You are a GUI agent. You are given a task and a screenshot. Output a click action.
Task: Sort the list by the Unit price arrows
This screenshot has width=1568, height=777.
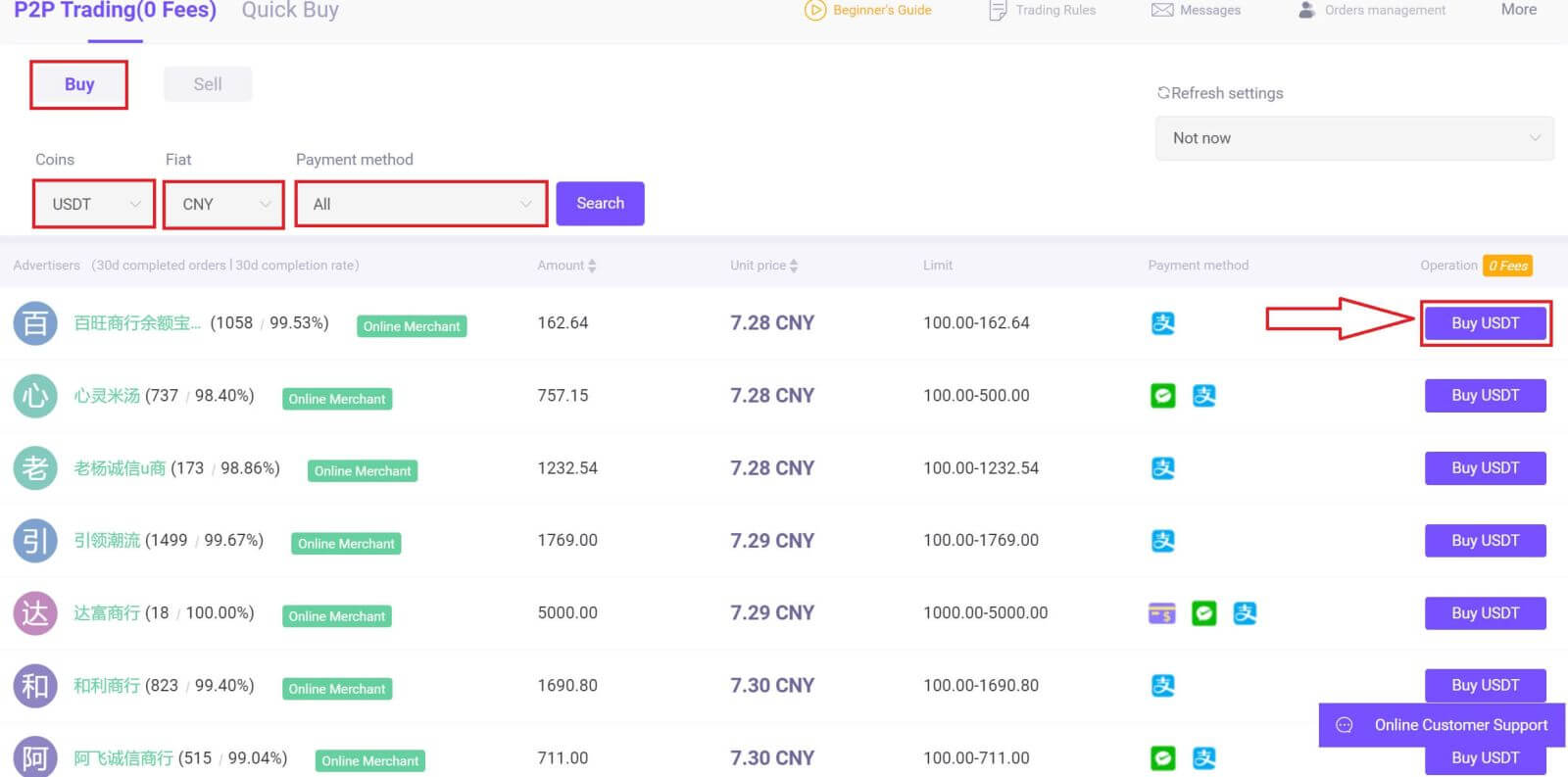(x=794, y=266)
